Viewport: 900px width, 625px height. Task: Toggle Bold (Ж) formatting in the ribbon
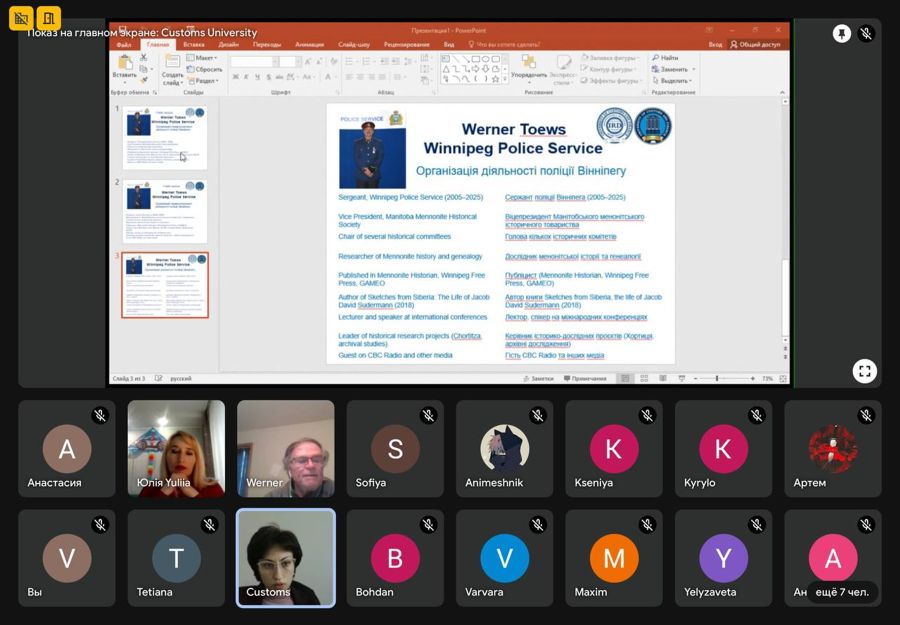[x=235, y=77]
